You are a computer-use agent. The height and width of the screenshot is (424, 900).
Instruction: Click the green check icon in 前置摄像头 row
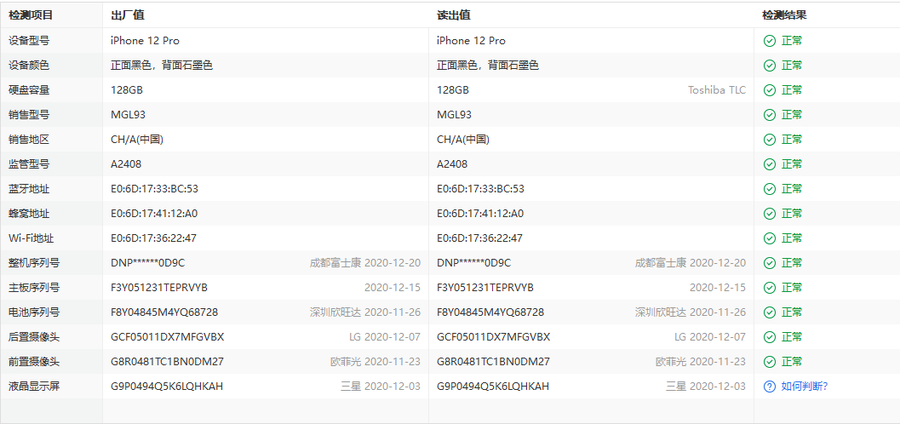769,361
